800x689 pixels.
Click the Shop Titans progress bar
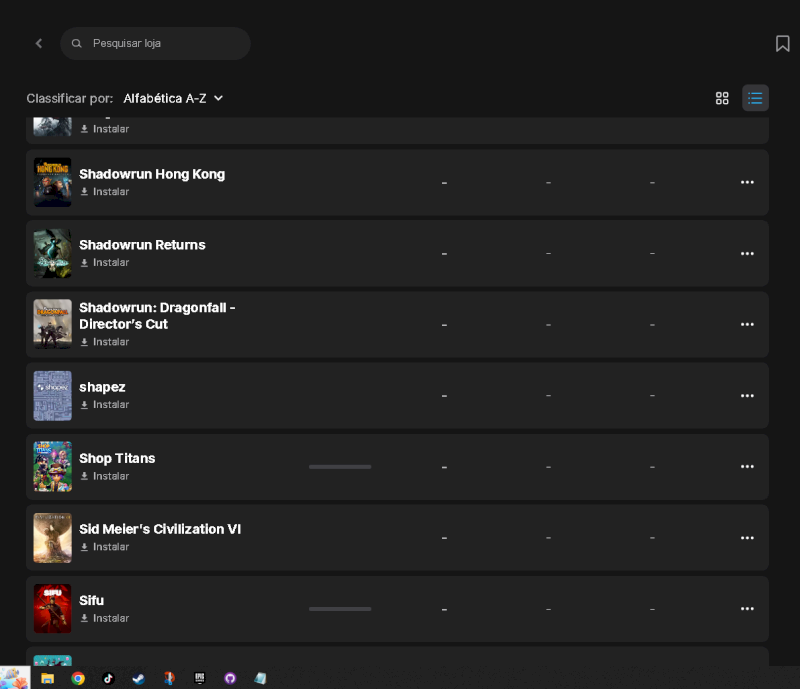[340, 467]
